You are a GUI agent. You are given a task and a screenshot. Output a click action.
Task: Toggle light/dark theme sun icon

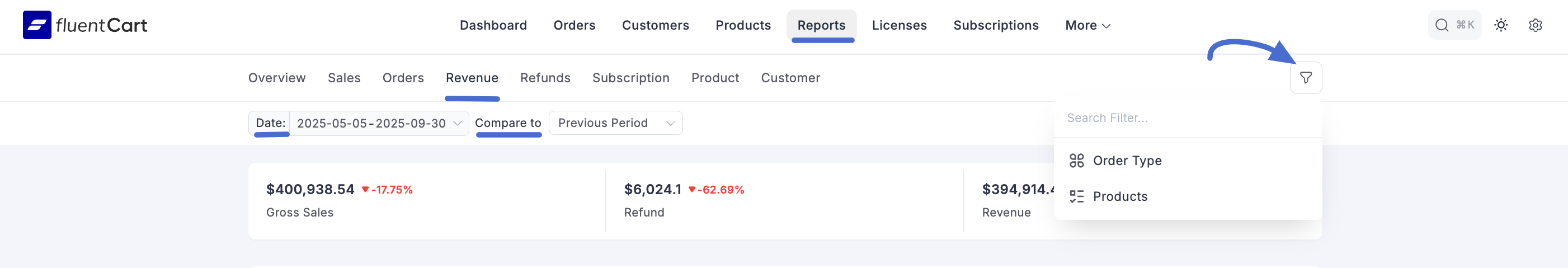click(1500, 25)
